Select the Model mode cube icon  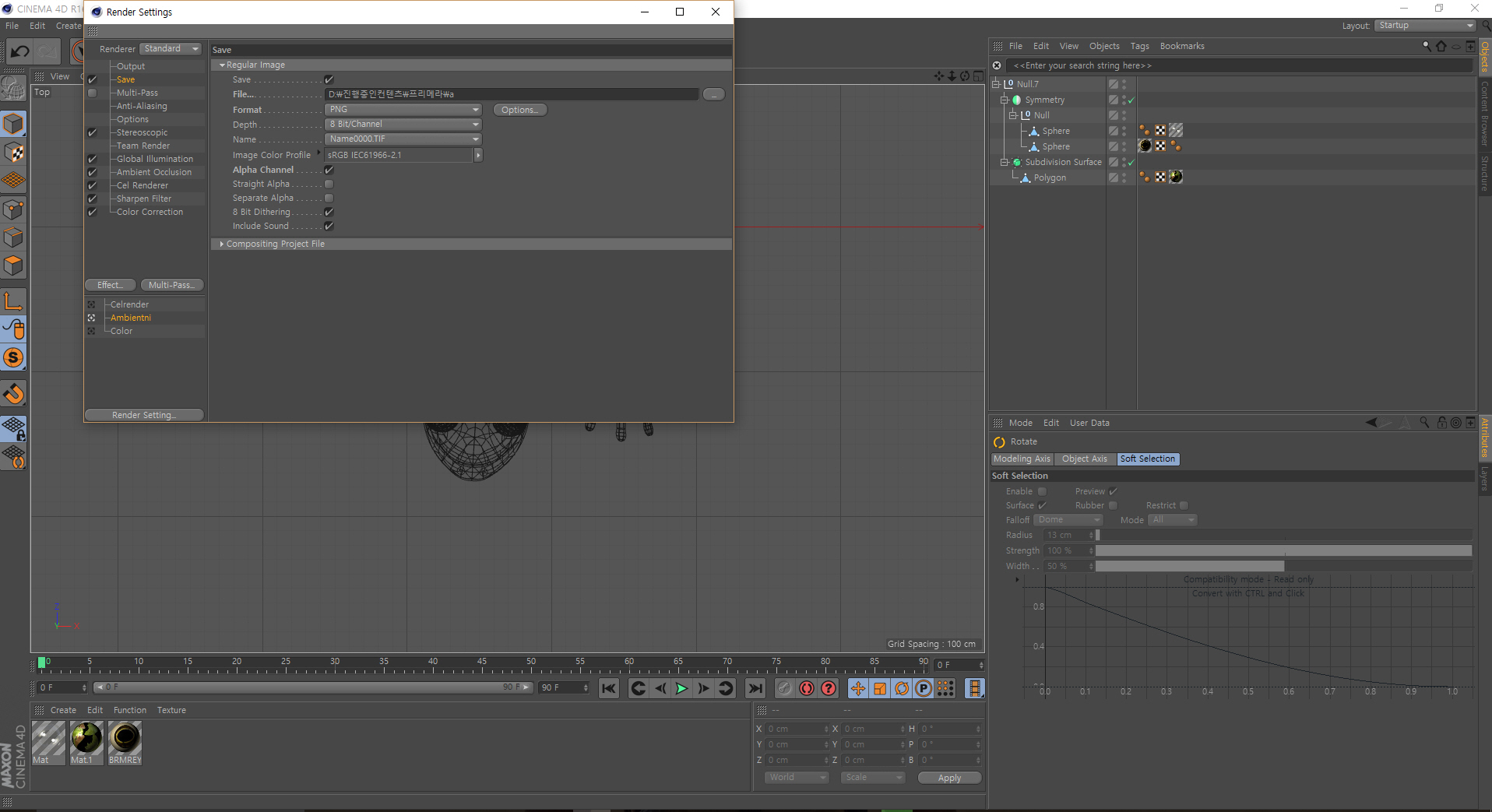coord(14,124)
